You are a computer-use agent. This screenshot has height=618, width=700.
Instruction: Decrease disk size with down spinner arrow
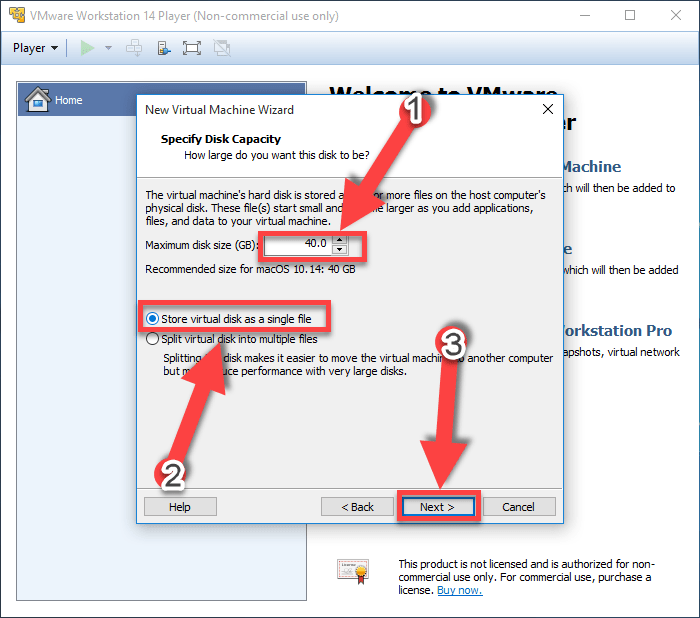tap(340, 249)
